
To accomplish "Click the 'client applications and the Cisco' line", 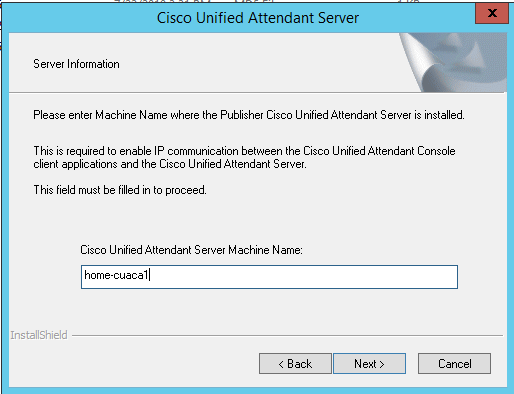I will 170,164.
